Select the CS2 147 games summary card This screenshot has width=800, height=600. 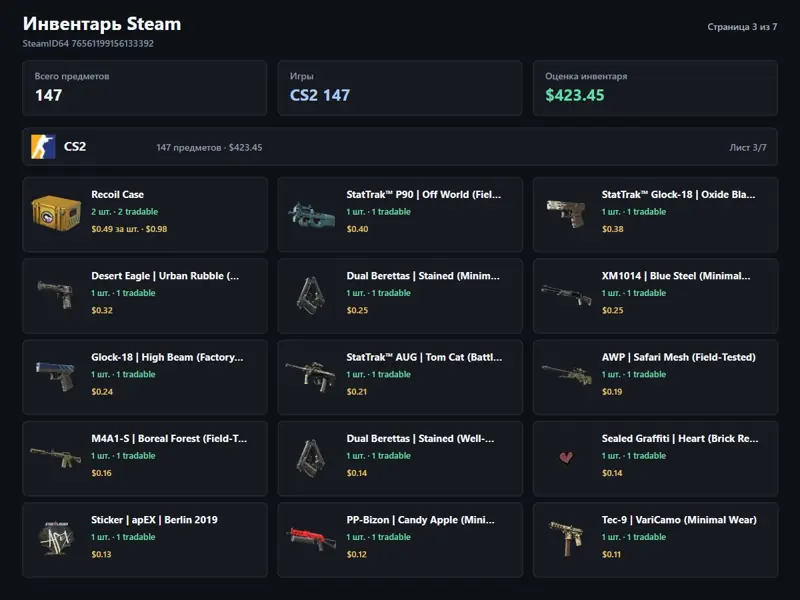point(400,88)
